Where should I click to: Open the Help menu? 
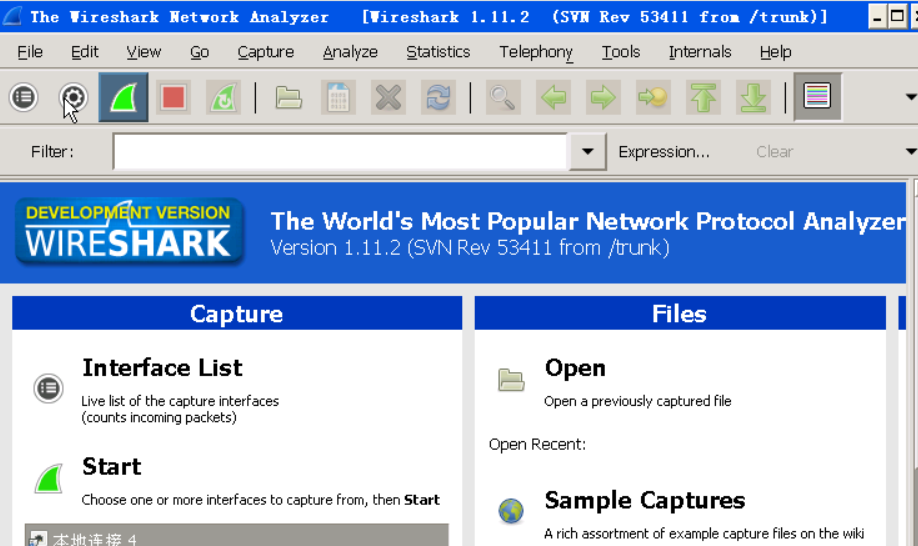pos(775,52)
